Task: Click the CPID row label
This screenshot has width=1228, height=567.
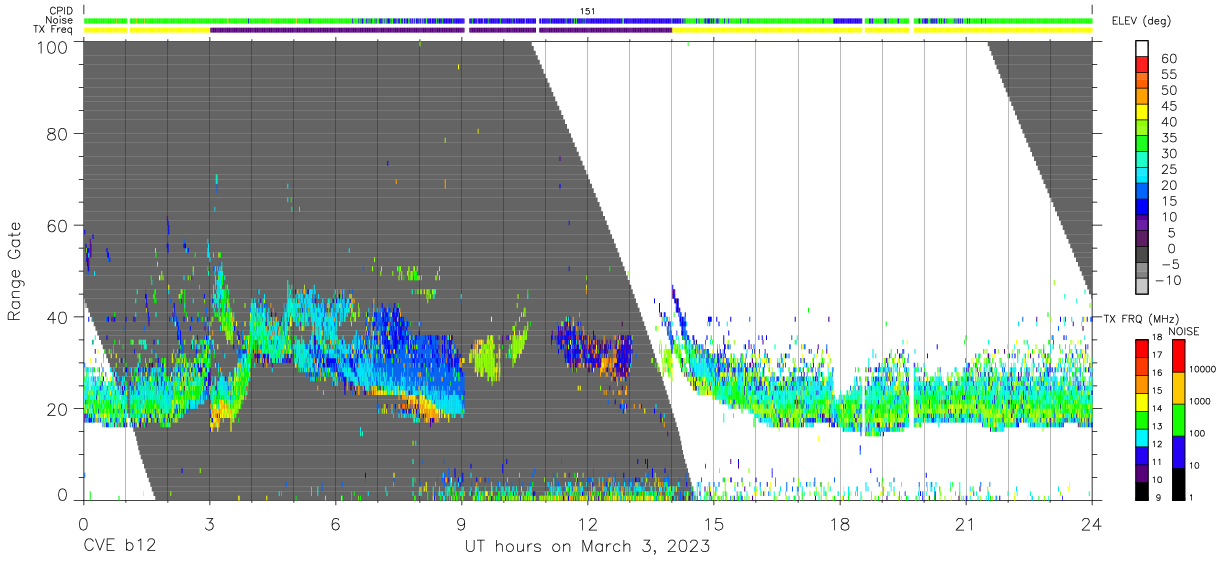Action: (59, 11)
